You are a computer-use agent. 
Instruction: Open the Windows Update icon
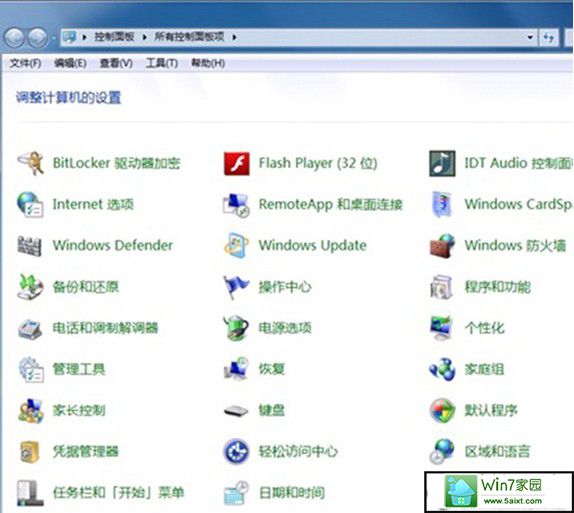(236, 245)
